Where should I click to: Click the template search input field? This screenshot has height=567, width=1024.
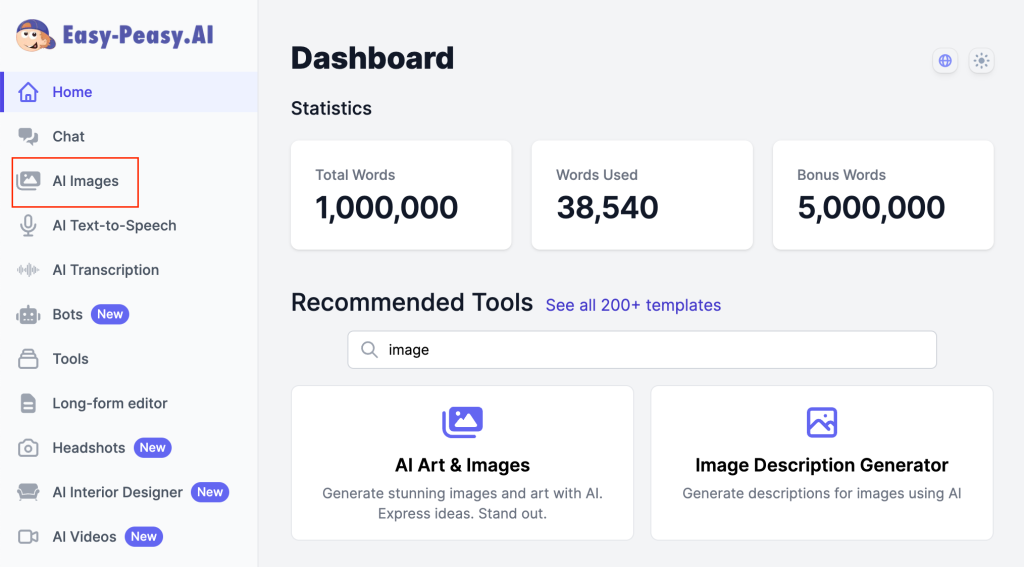point(650,350)
